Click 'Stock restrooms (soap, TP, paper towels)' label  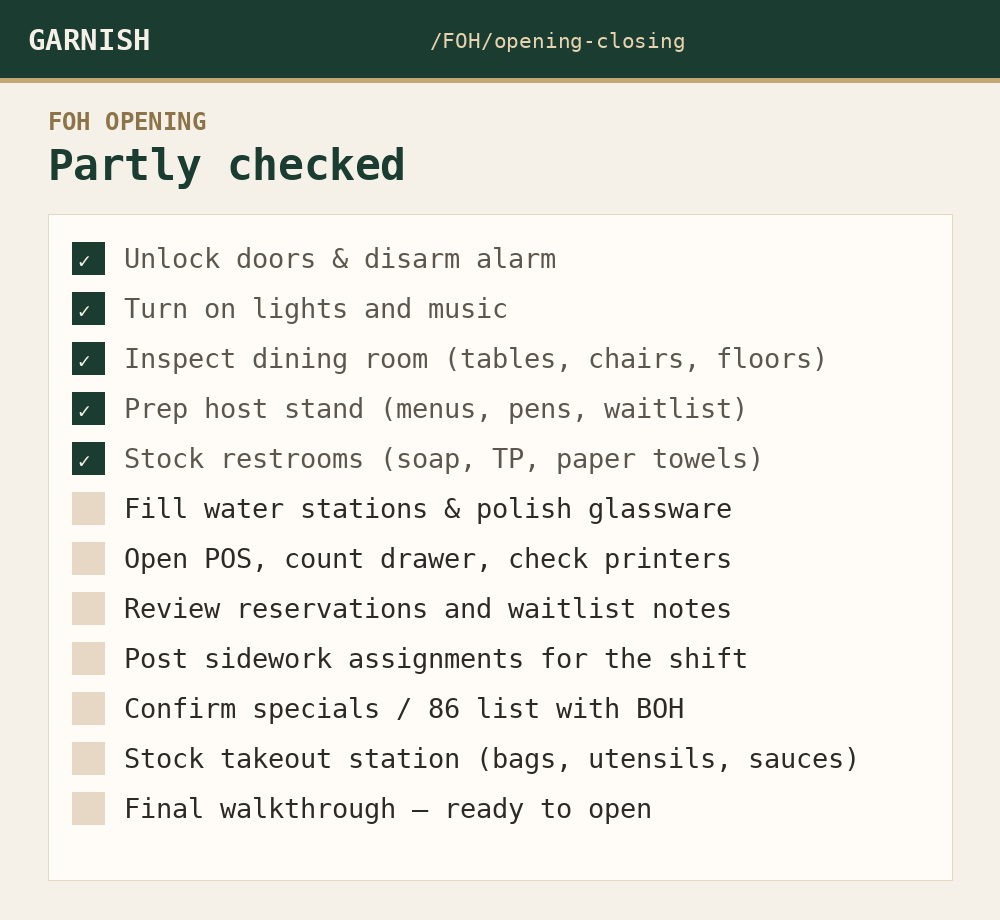pyautogui.click(x=443, y=458)
